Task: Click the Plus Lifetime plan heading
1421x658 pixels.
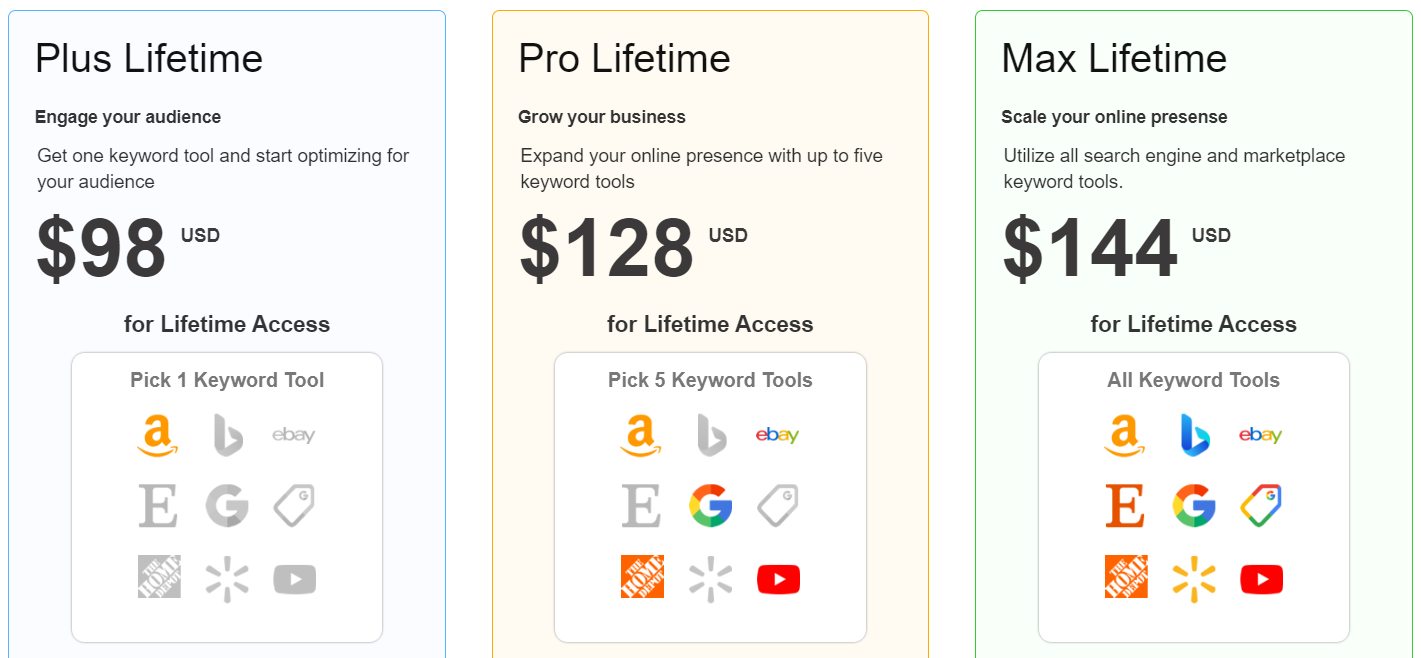Action: click(149, 59)
